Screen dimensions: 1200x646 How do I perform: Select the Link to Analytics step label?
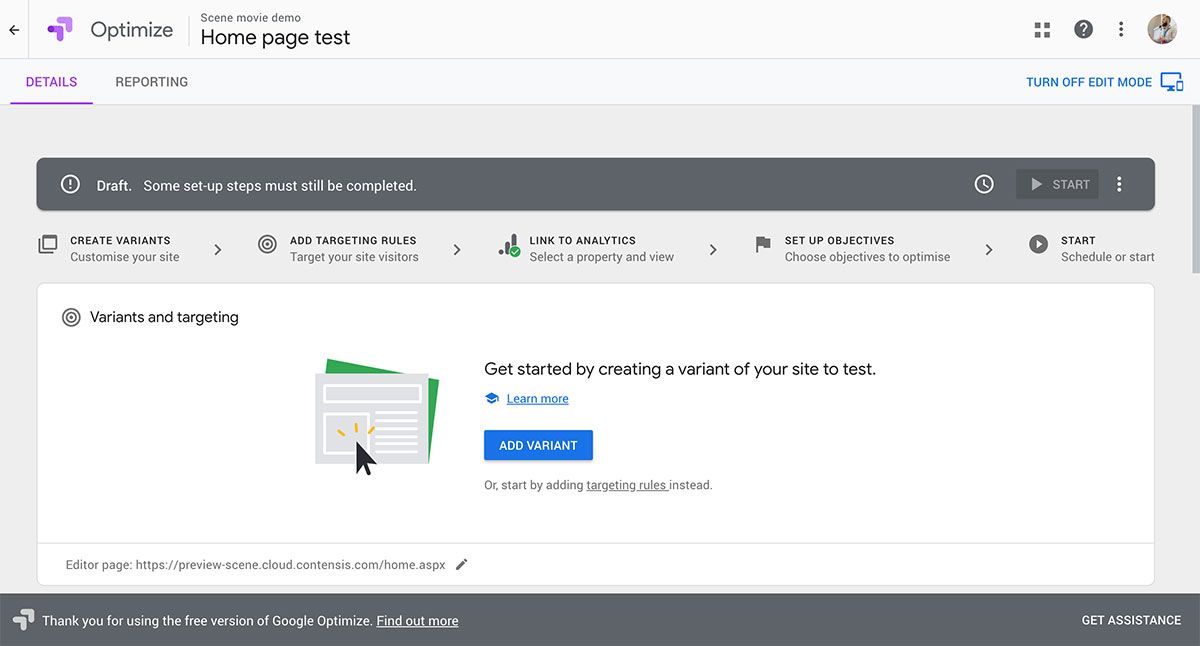[583, 240]
